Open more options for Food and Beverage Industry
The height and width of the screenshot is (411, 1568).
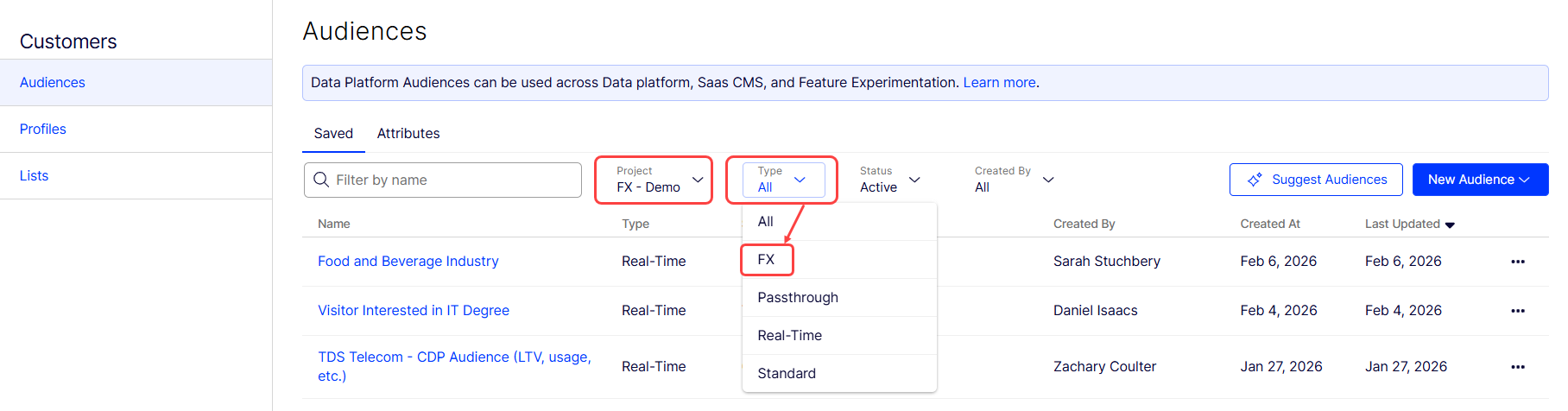[x=1517, y=262]
